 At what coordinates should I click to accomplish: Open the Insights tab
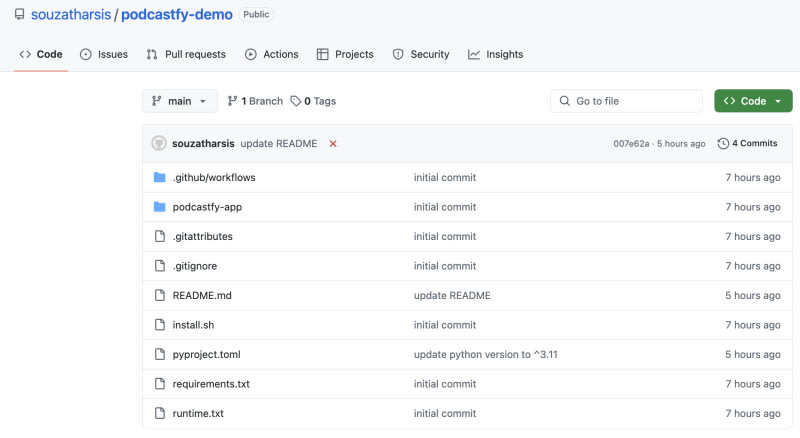coord(495,54)
